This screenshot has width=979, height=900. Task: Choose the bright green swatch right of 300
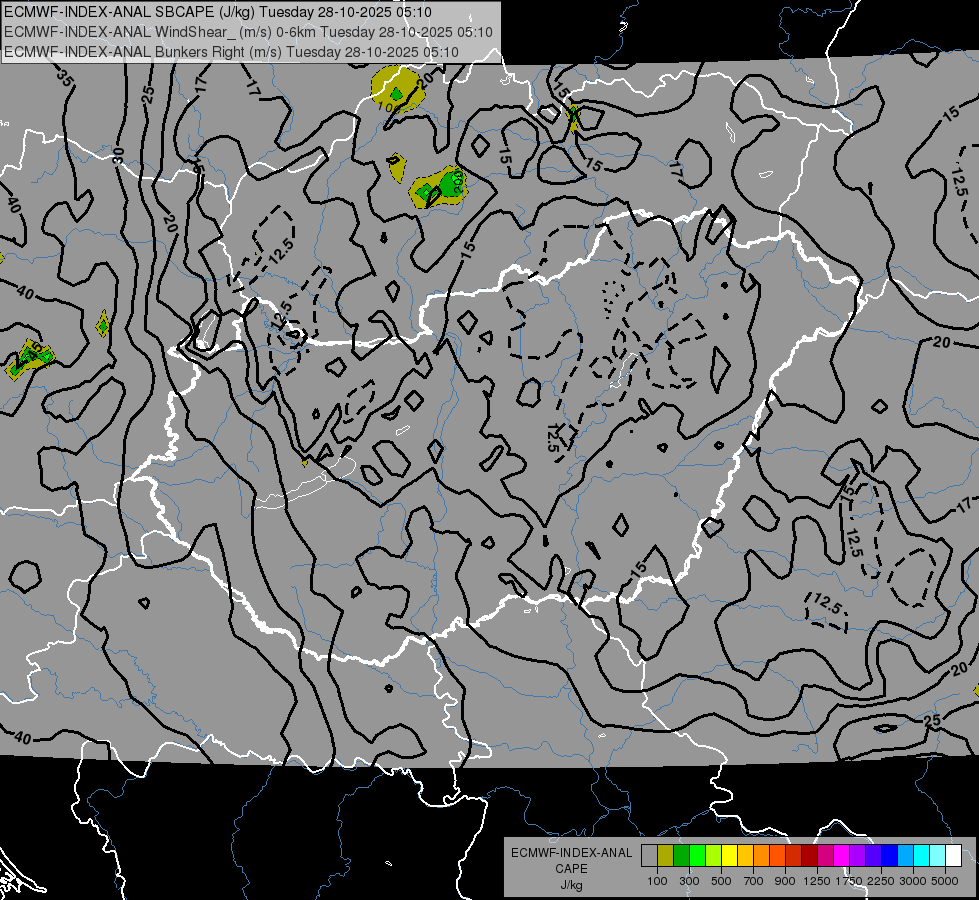click(697, 856)
